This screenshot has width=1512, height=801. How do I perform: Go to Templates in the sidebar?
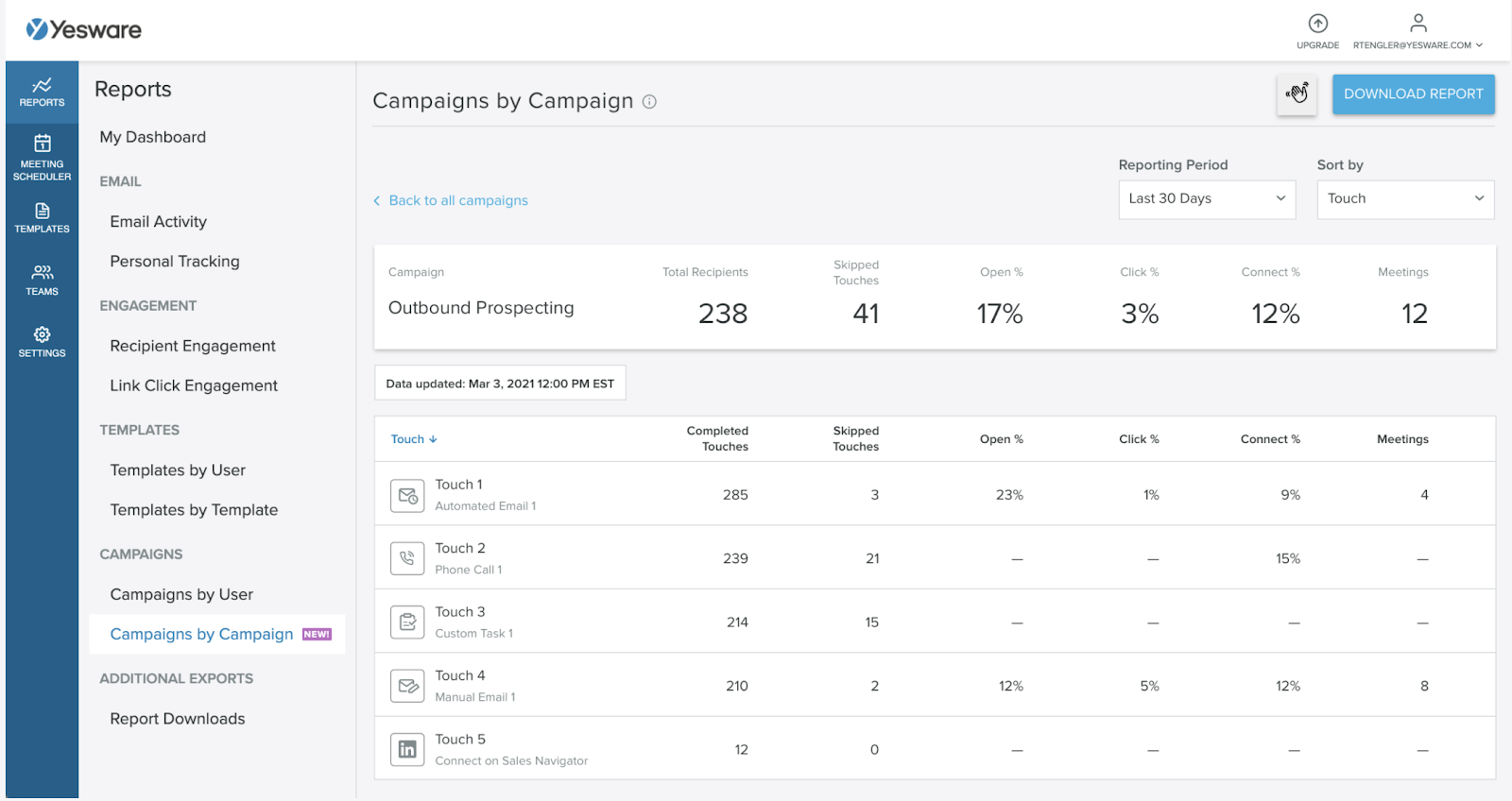pos(42,218)
